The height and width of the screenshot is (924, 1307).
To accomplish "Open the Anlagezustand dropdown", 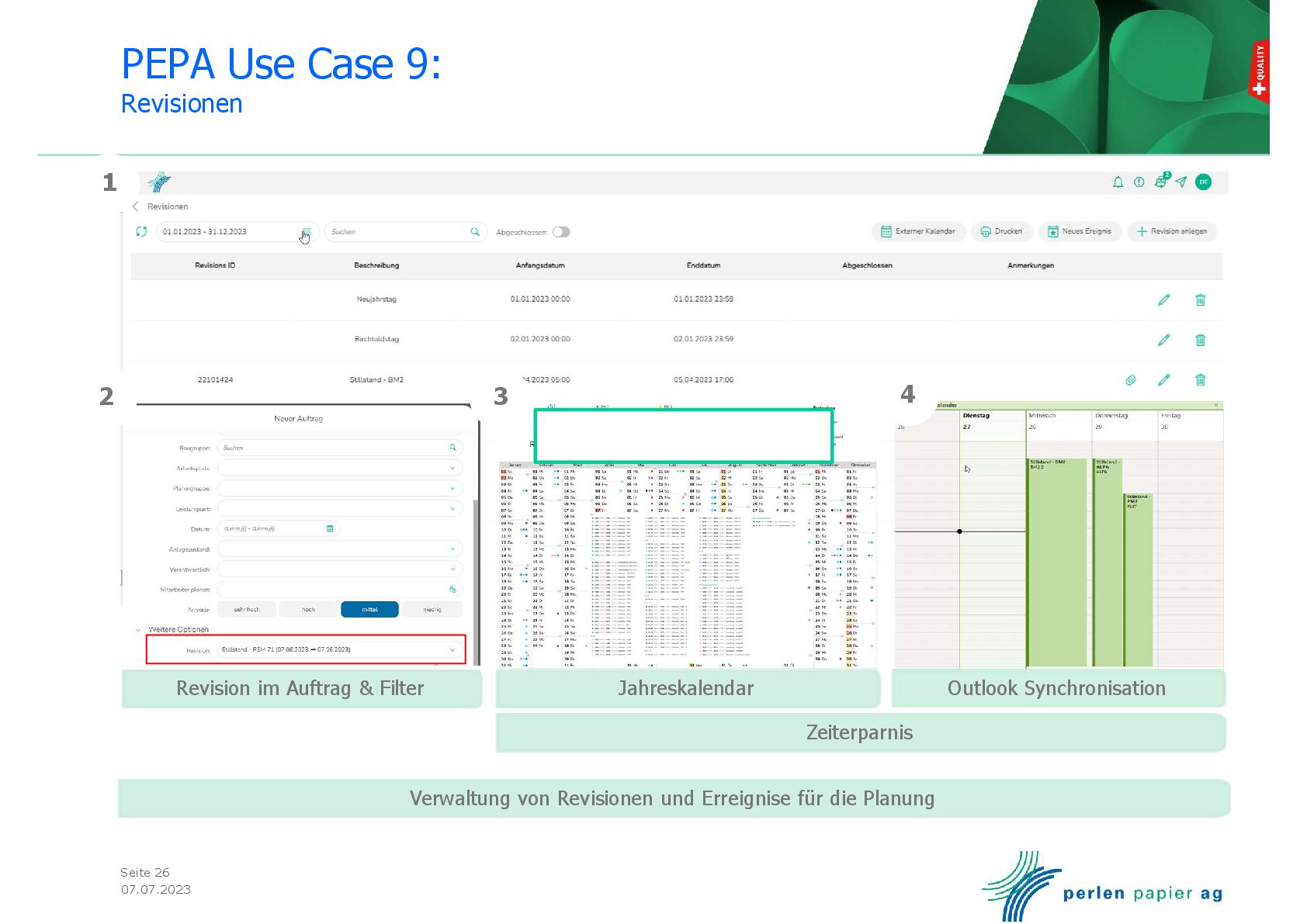I will [x=340, y=549].
